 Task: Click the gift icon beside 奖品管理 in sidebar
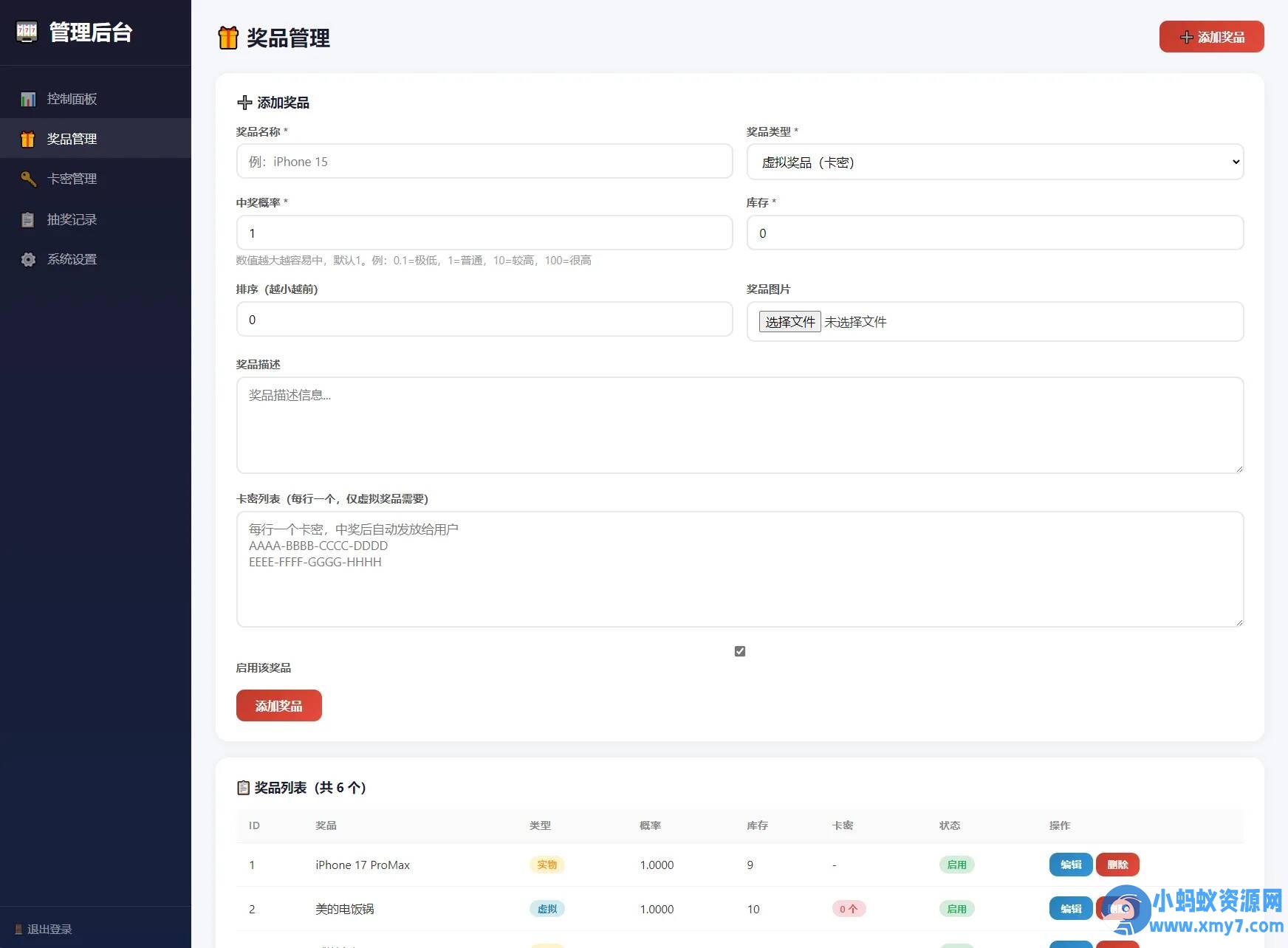27,138
